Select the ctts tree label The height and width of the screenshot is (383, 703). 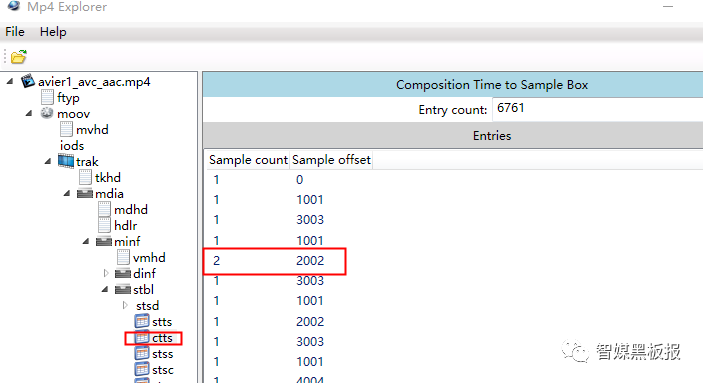pos(162,338)
